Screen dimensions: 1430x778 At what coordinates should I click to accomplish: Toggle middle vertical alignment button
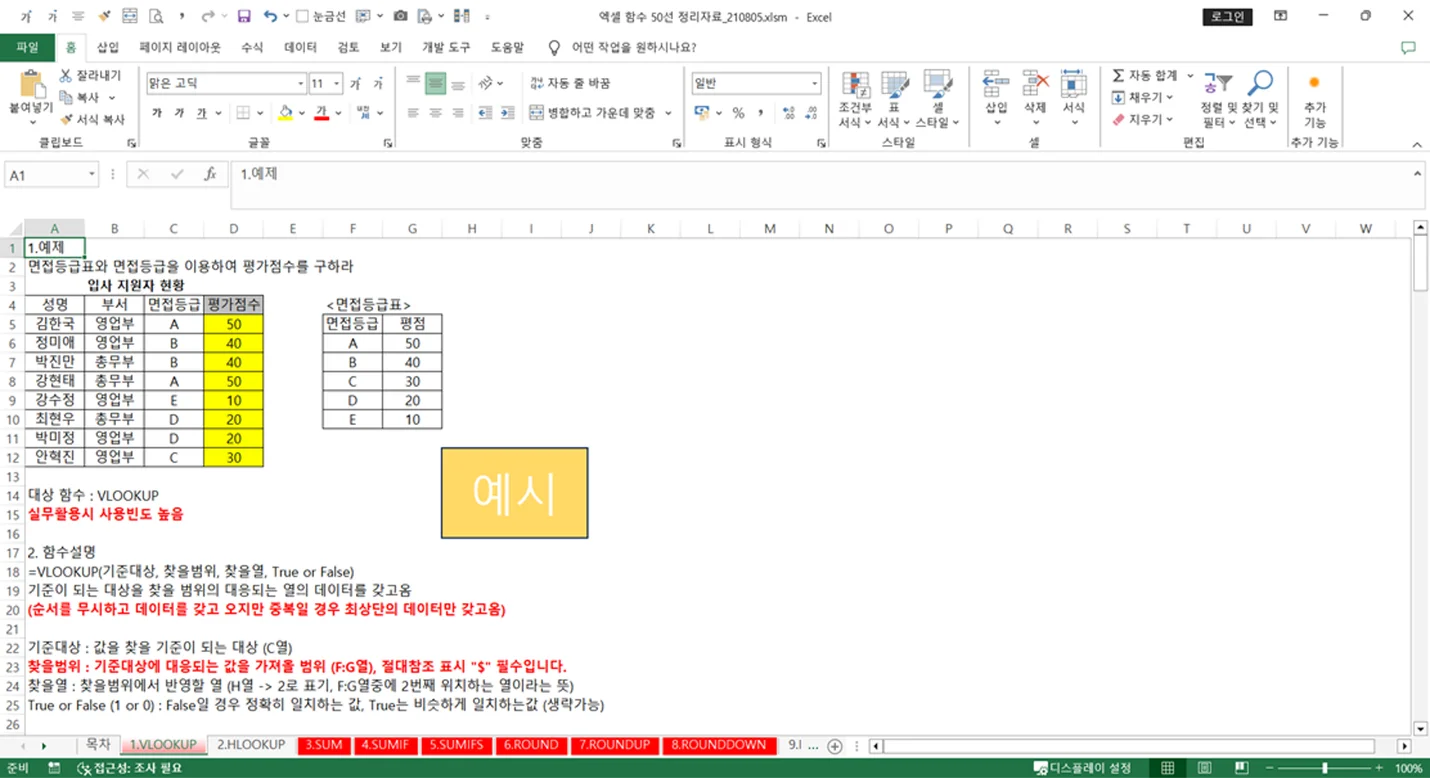coord(434,84)
